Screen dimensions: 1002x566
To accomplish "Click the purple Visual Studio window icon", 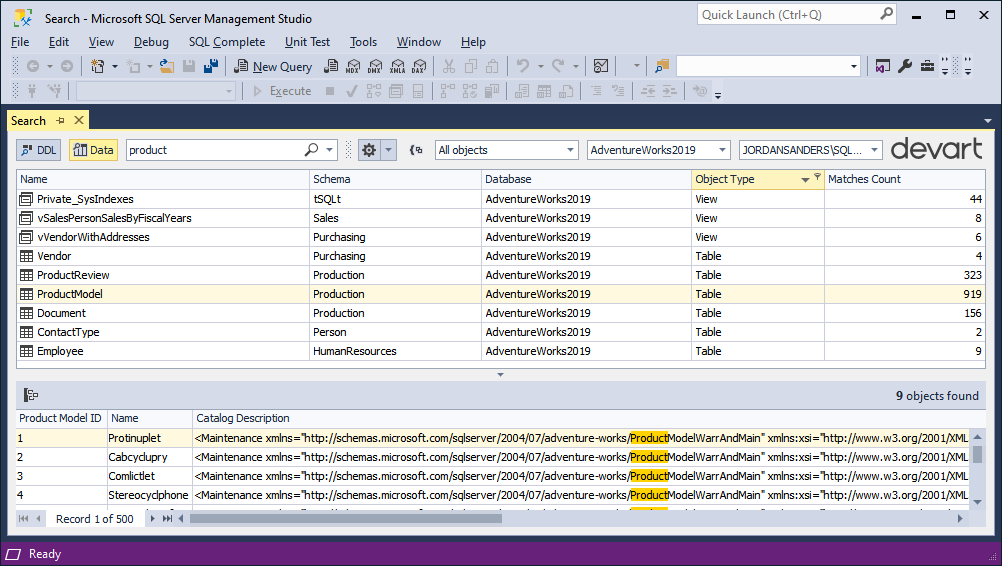I will 883,66.
